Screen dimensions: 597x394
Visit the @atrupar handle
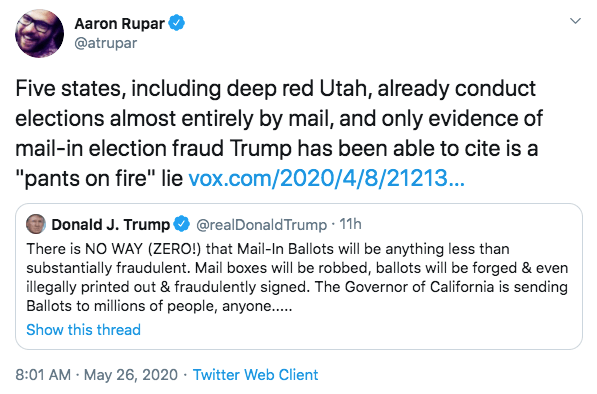pyautogui.click(x=106, y=43)
